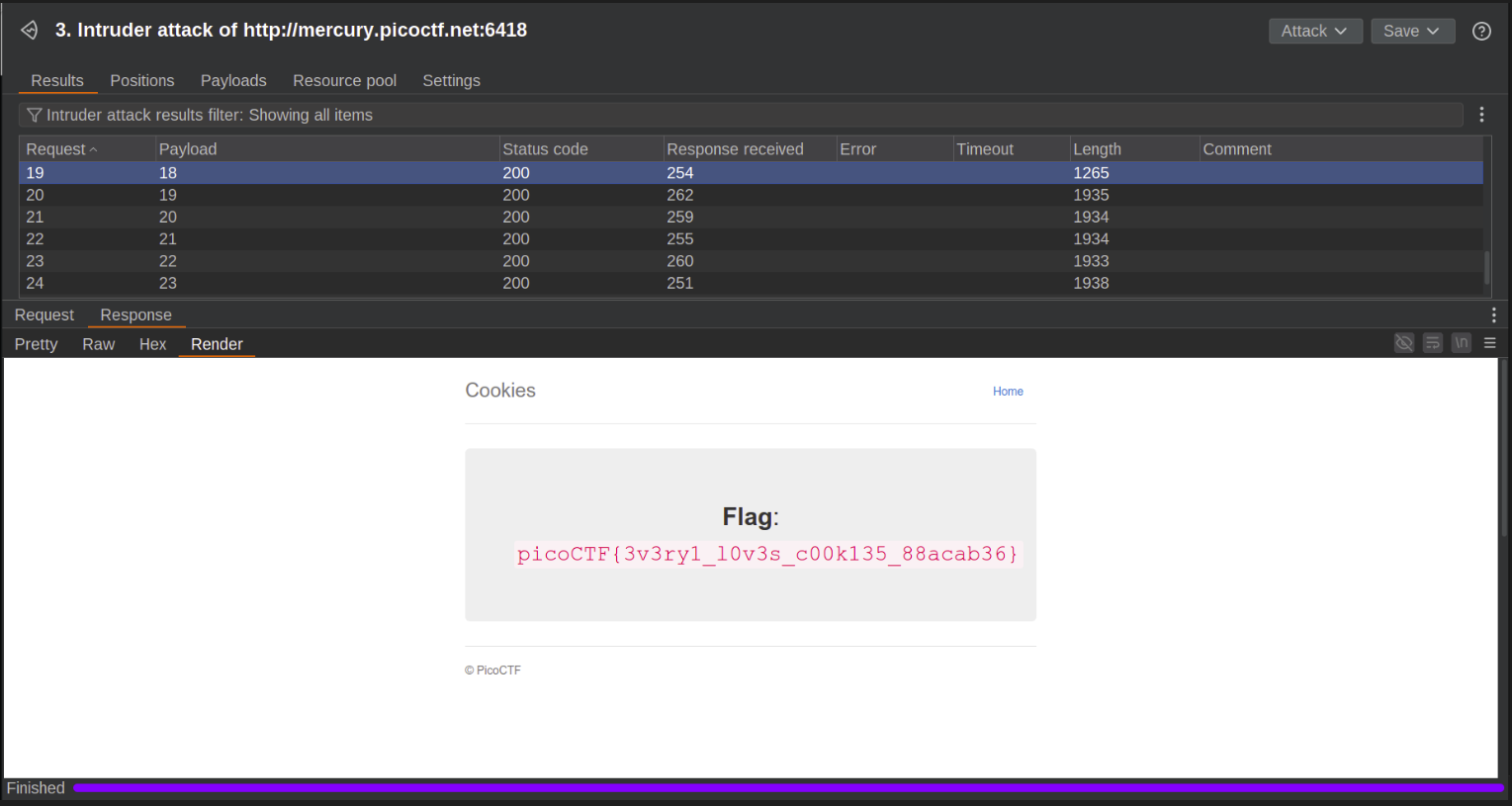
Task: Open the help question mark icon
Action: coord(1481,31)
